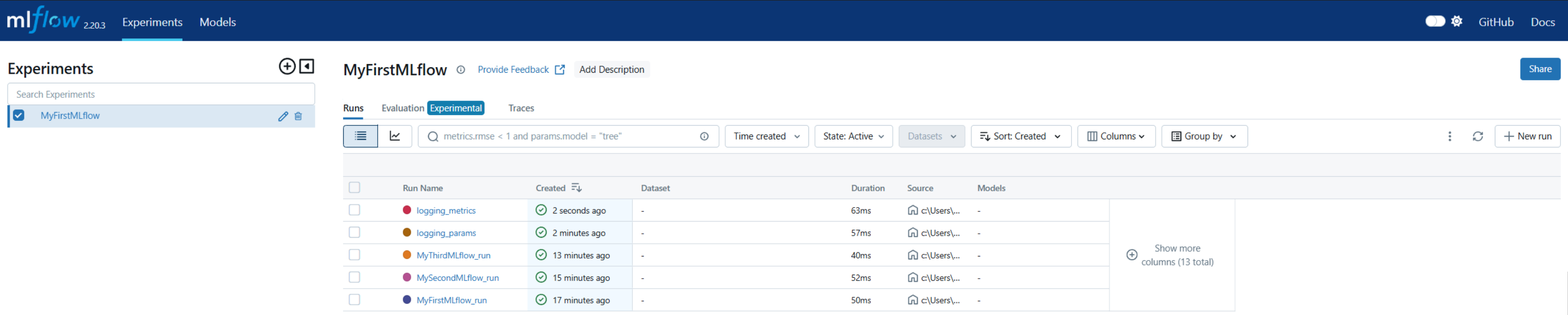The image size is (1568, 315).
Task: Select the MyFirstMLflow_run checkbox
Action: [x=354, y=300]
